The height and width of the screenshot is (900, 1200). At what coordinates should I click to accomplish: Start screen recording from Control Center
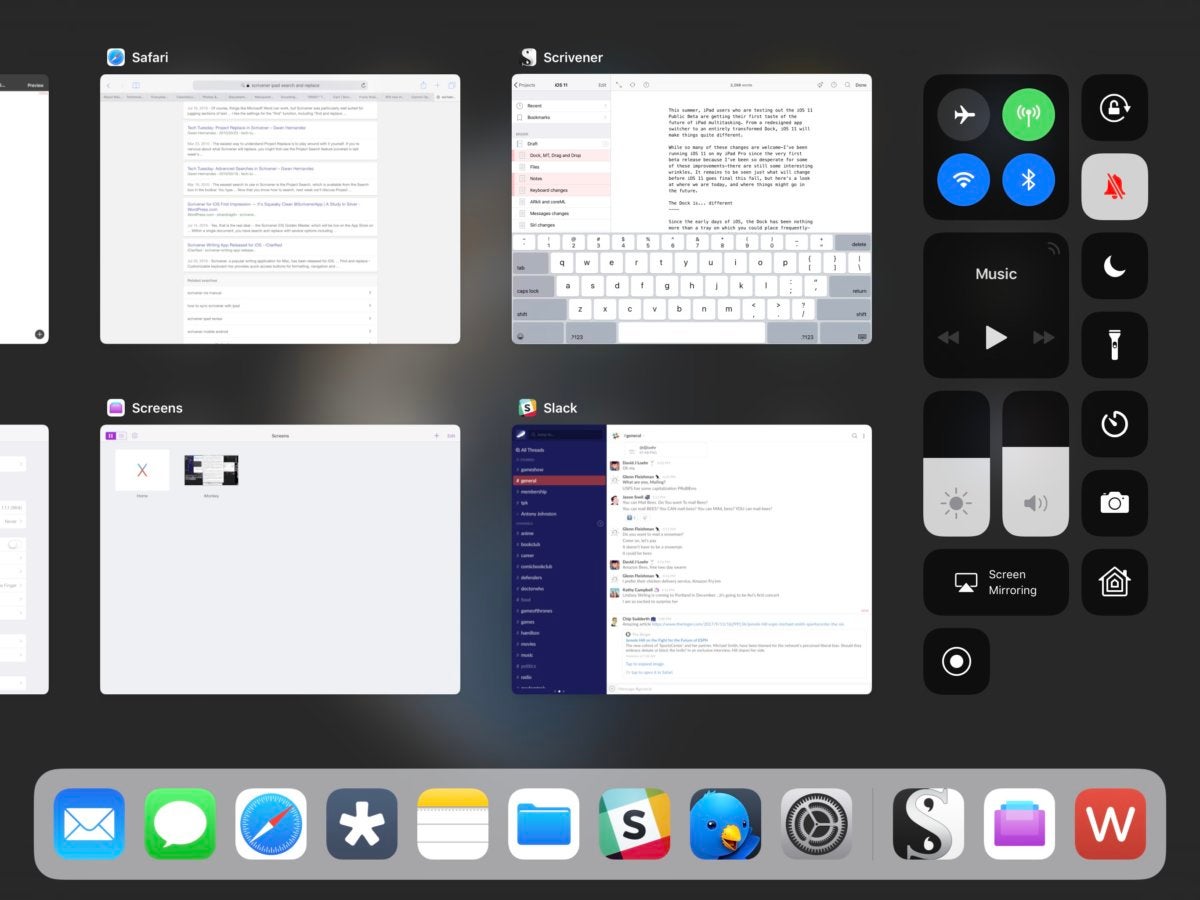click(956, 661)
